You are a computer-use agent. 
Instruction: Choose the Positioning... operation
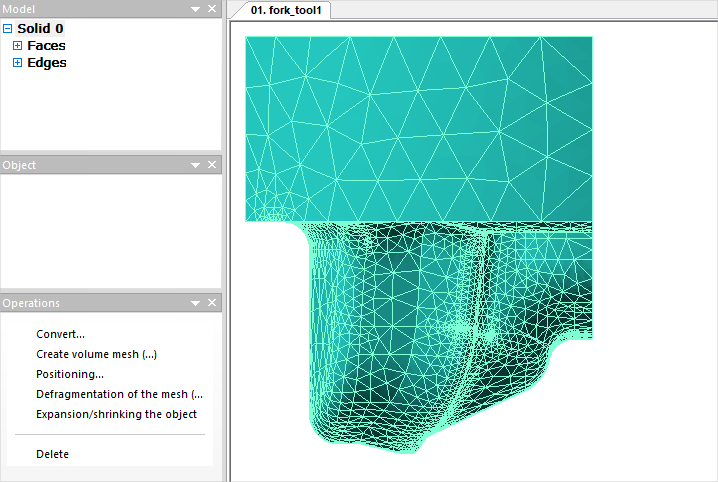click(70, 374)
